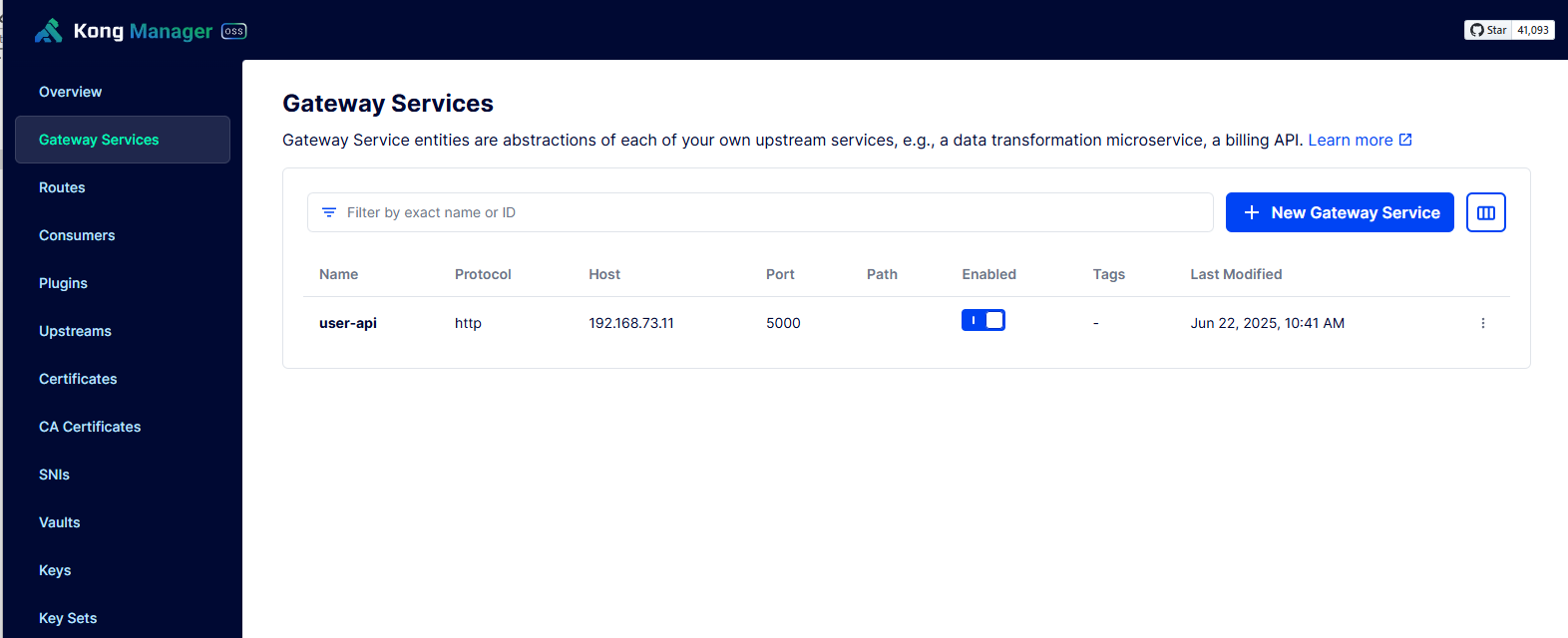Click the Path column header

(x=882, y=274)
